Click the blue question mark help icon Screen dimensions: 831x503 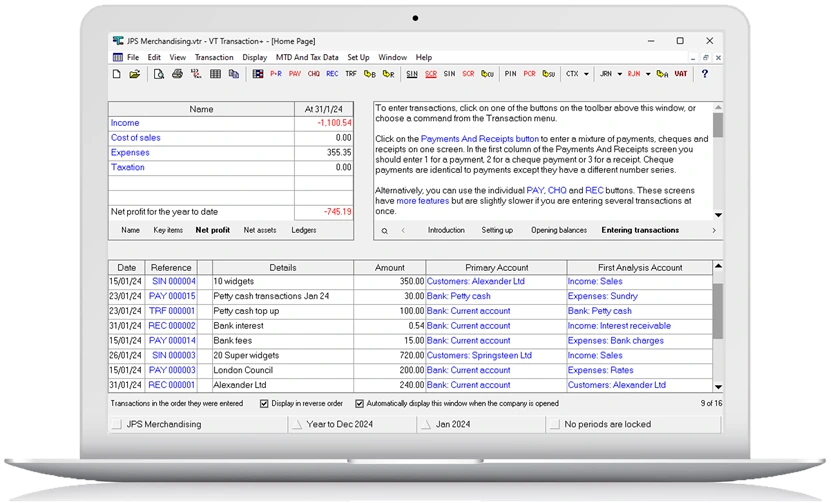[704, 74]
